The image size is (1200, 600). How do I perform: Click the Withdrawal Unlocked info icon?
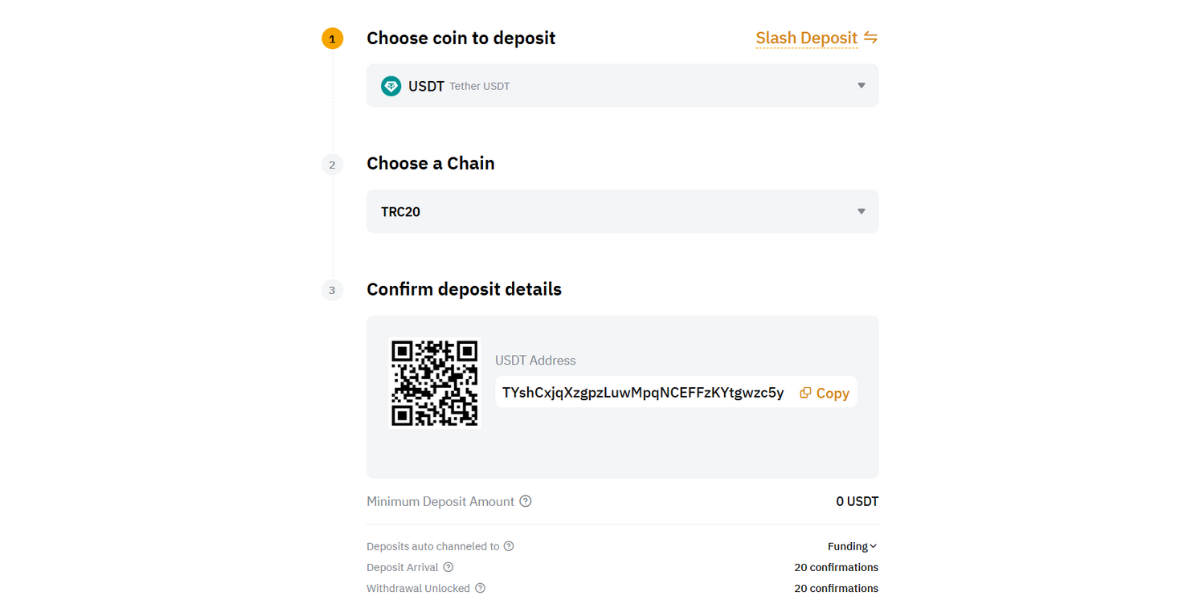[x=480, y=588]
